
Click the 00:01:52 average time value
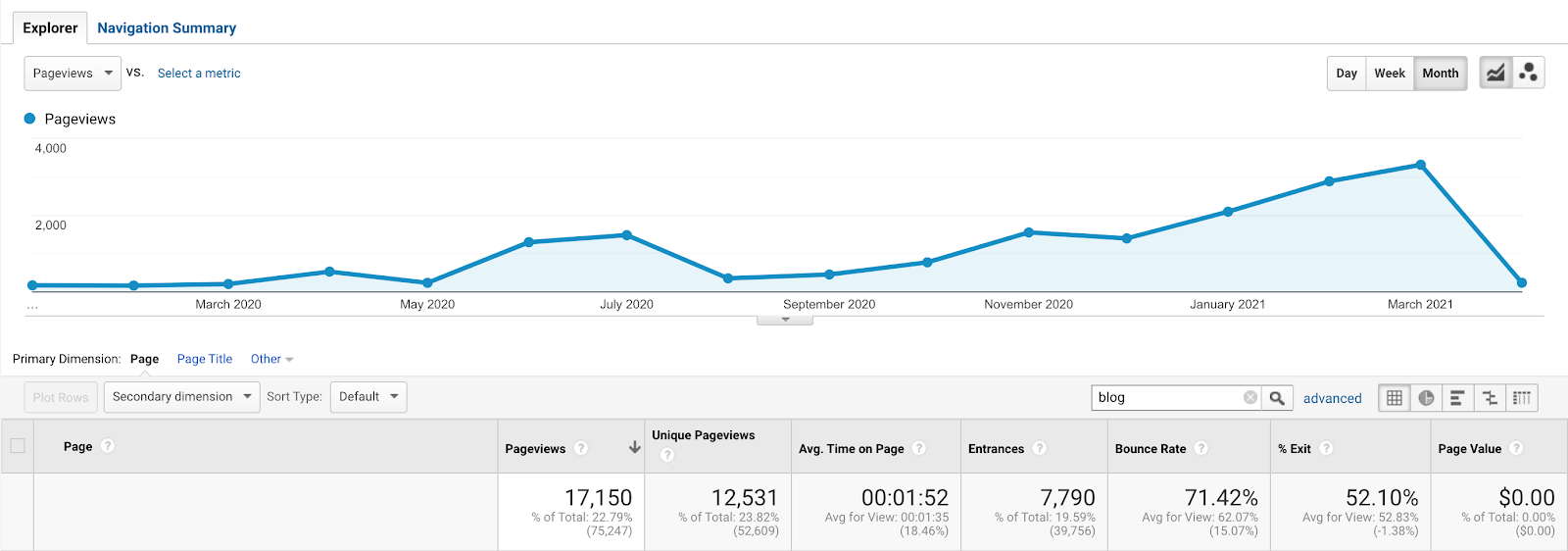(x=905, y=498)
